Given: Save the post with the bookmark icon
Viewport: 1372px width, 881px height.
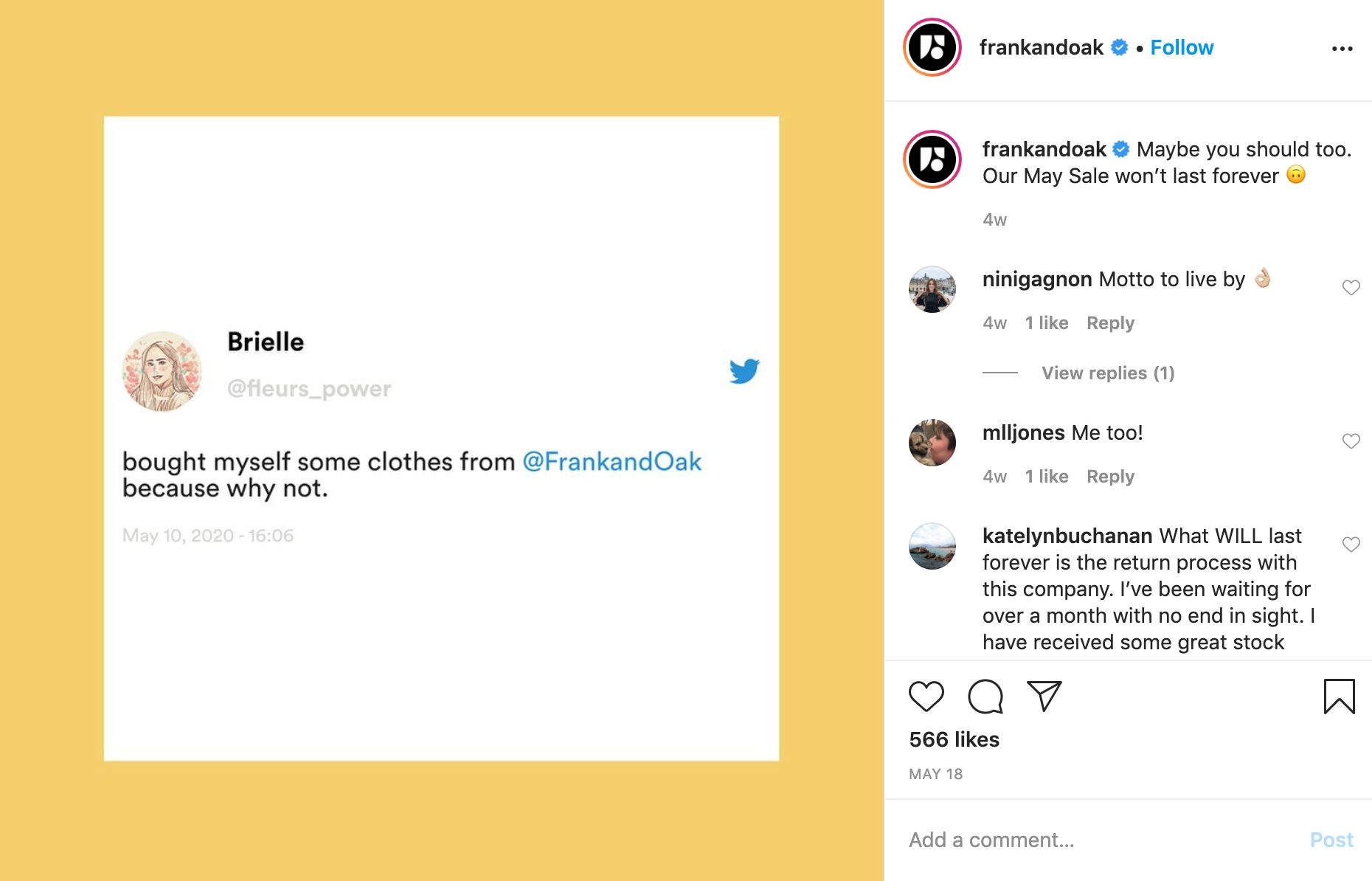Looking at the screenshot, I should pos(1339,697).
